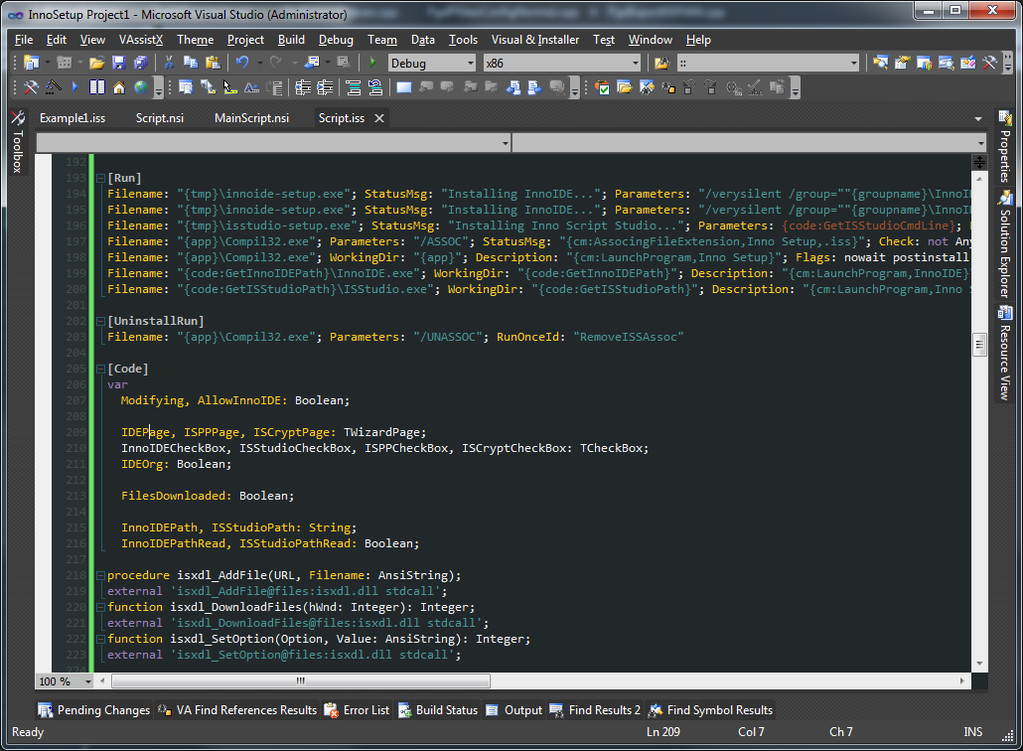Viewport: 1023px width, 751px height.
Task: Open the 100 % zoom dropdown
Action: tap(87, 681)
